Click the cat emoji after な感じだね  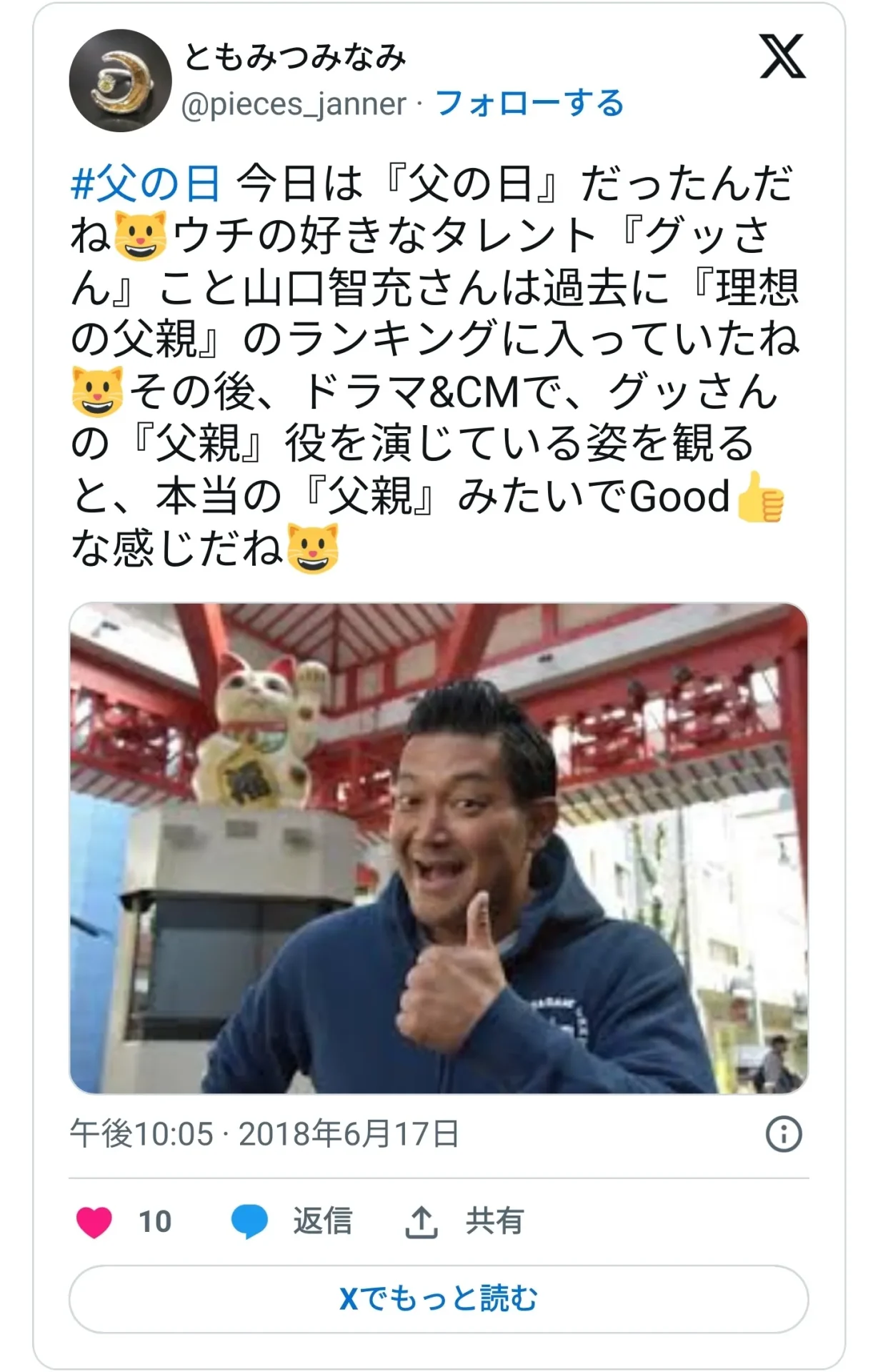coord(313,550)
